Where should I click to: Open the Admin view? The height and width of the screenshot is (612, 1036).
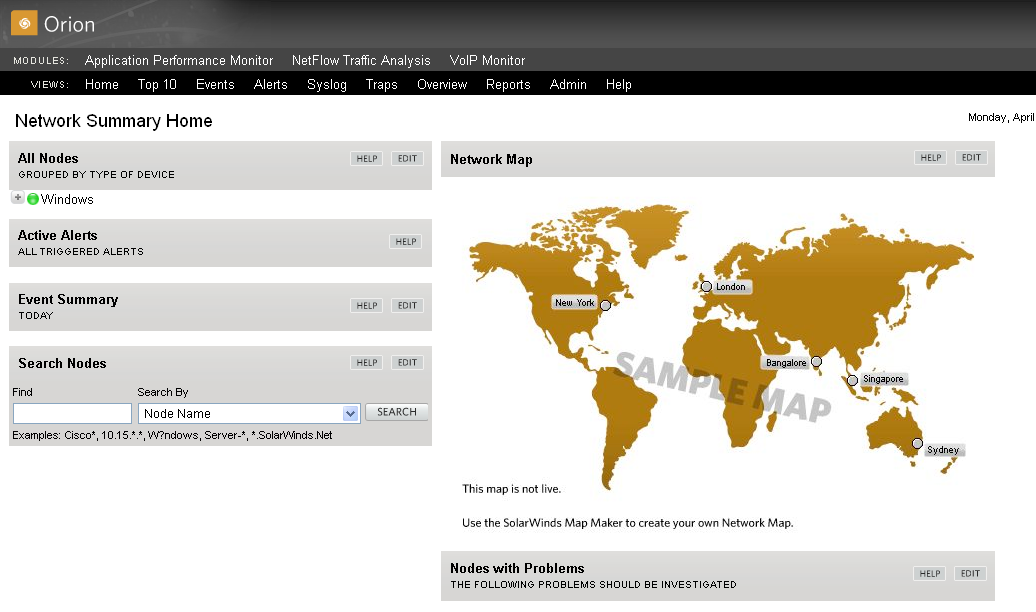[x=568, y=85]
